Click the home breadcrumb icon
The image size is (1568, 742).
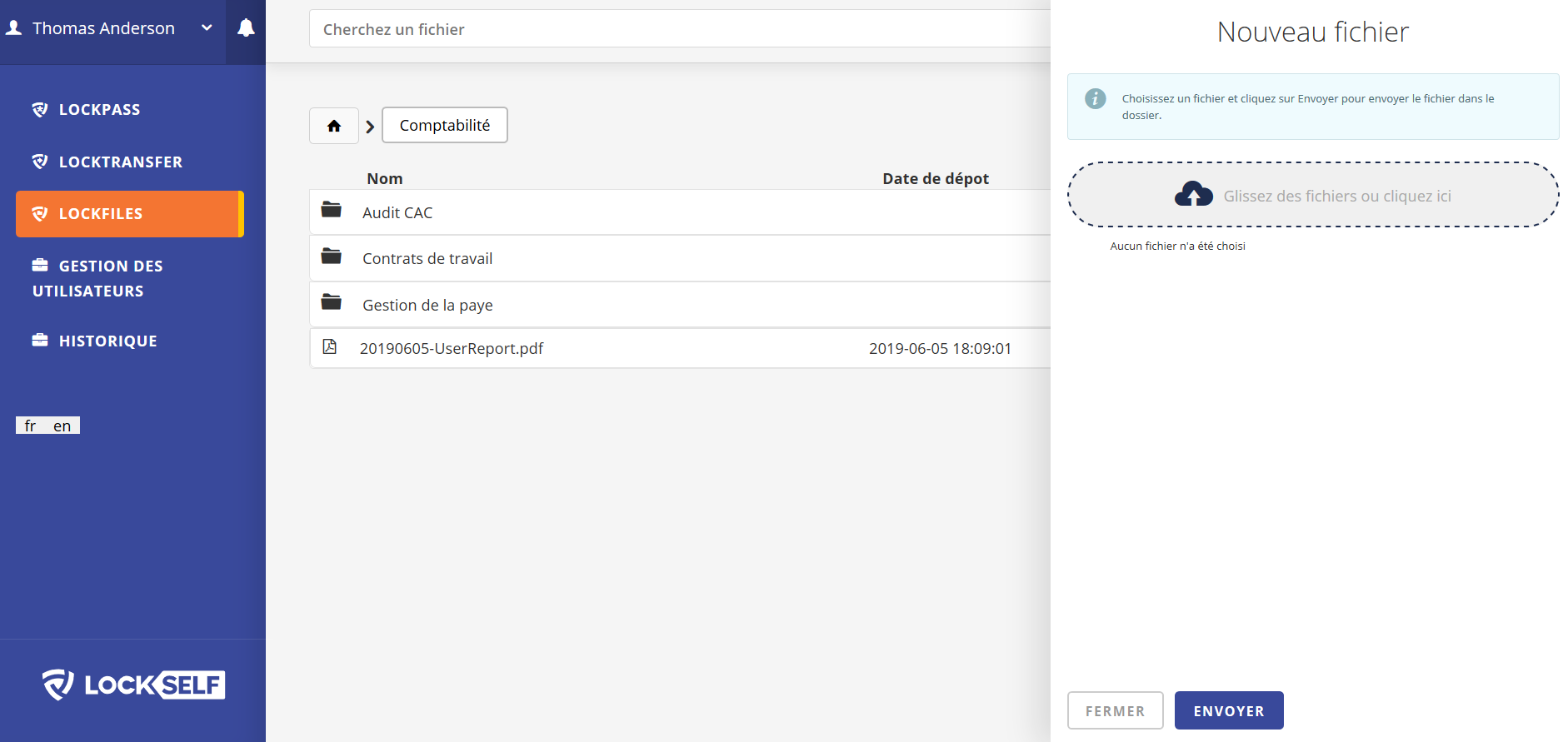point(334,126)
